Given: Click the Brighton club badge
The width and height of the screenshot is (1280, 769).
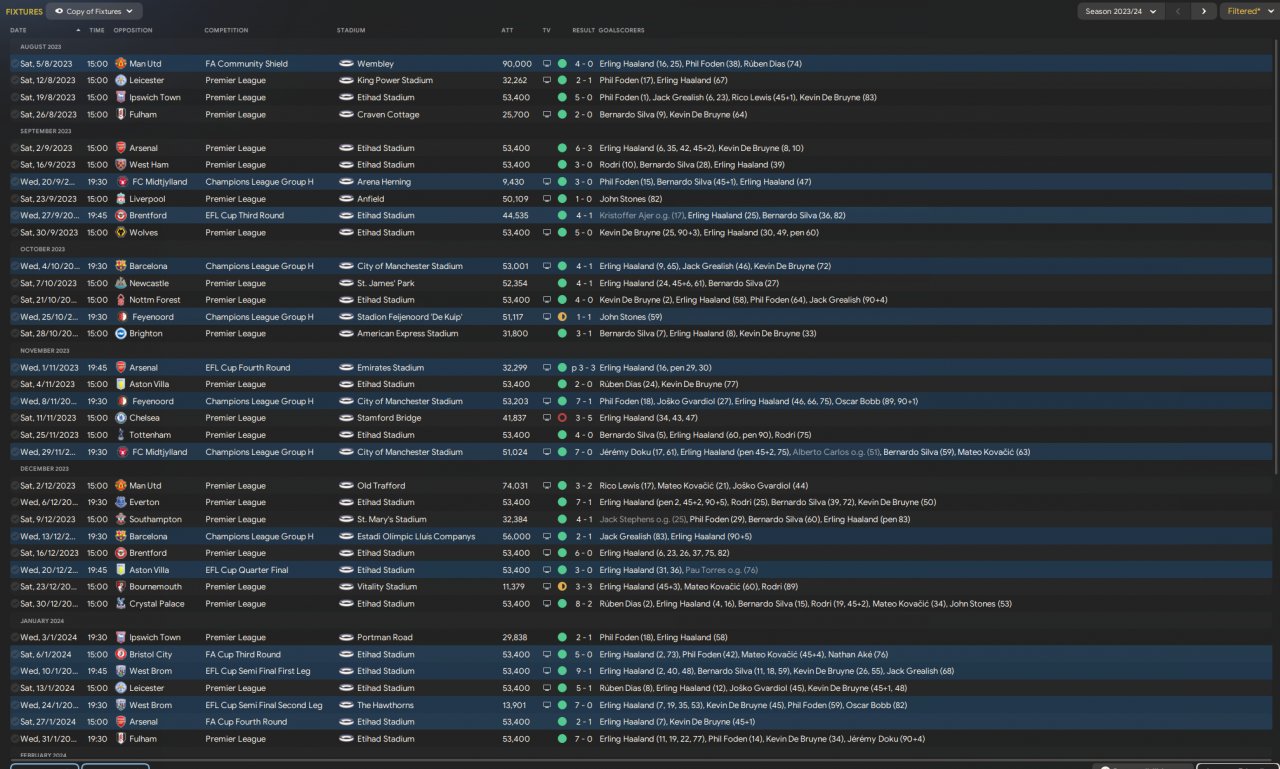Looking at the screenshot, I should [x=121, y=334].
